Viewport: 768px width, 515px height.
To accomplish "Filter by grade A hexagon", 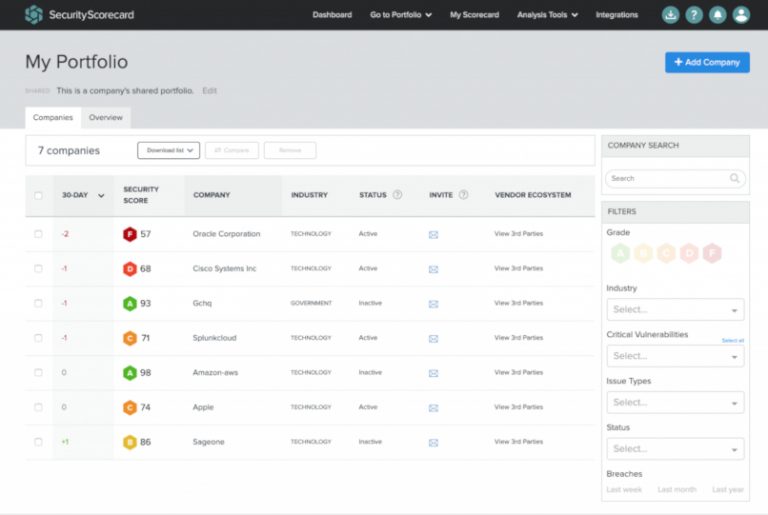I will 620,253.
